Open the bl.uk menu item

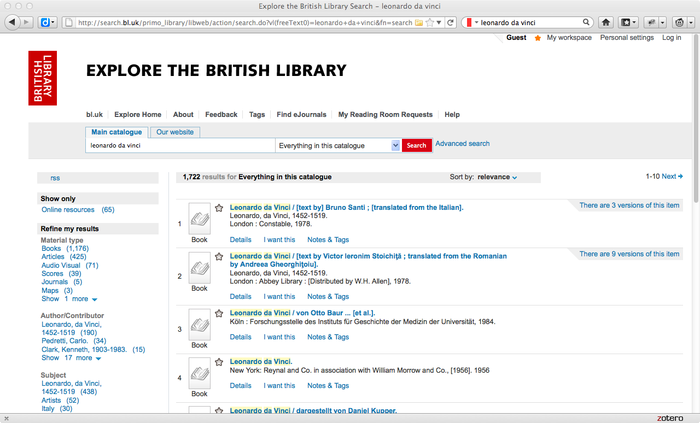coord(94,115)
